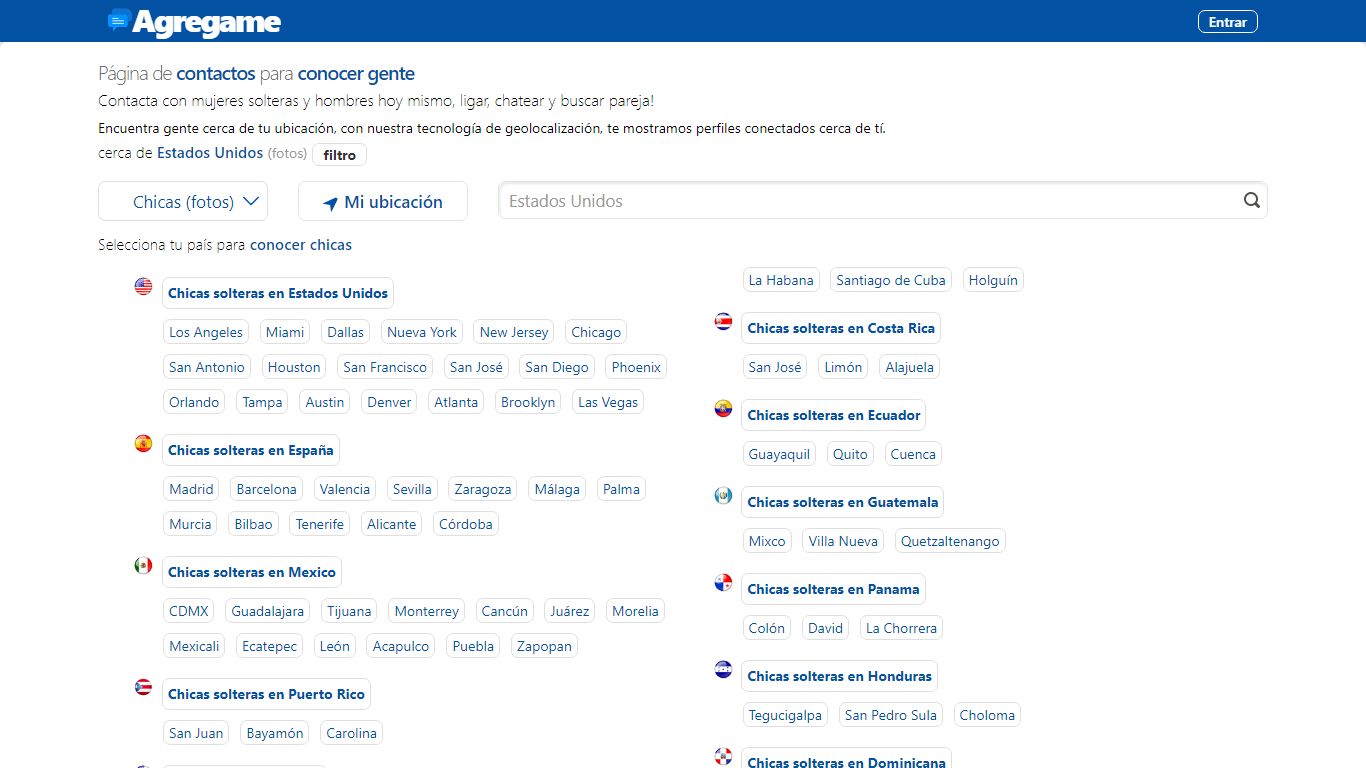Select the Acapulco city tag
The height and width of the screenshot is (768, 1366).
pos(401,646)
